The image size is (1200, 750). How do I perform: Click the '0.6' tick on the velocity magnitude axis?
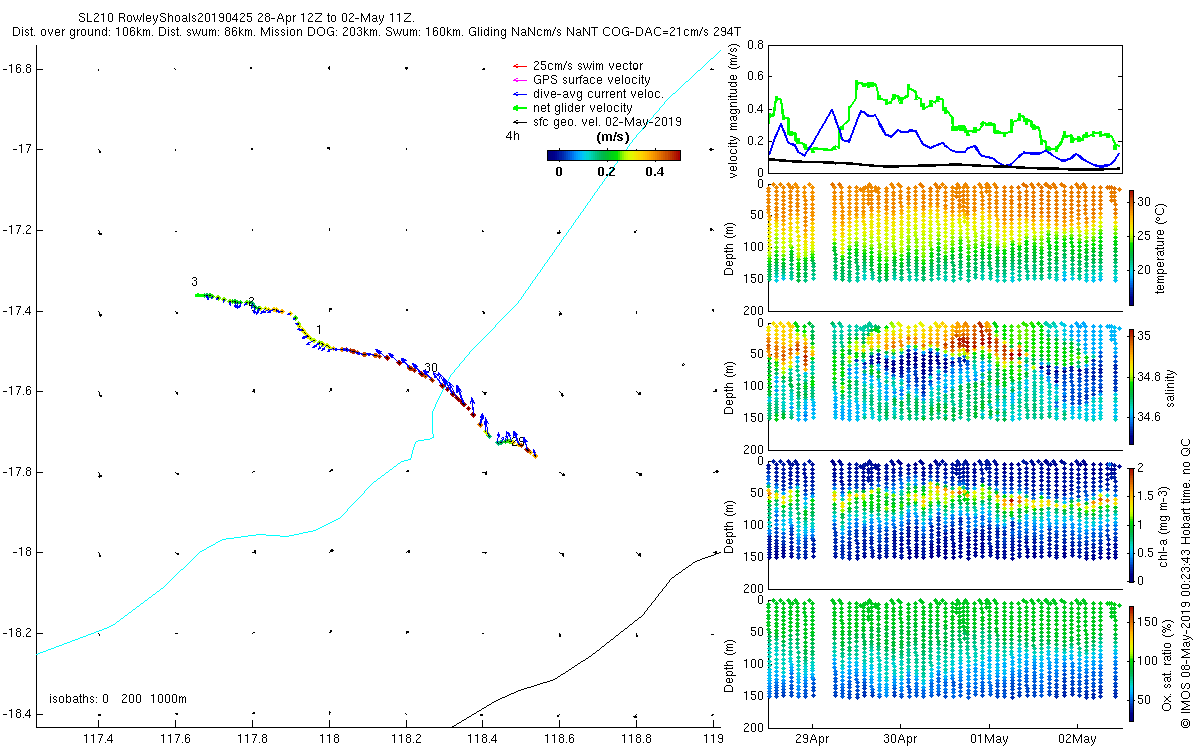(x=754, y=76)
